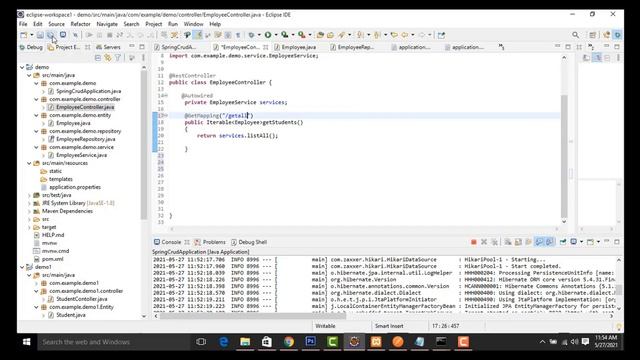Viewport: 640px width, 360px height.
Task: Open the Window menu
Action: point(193,24)
